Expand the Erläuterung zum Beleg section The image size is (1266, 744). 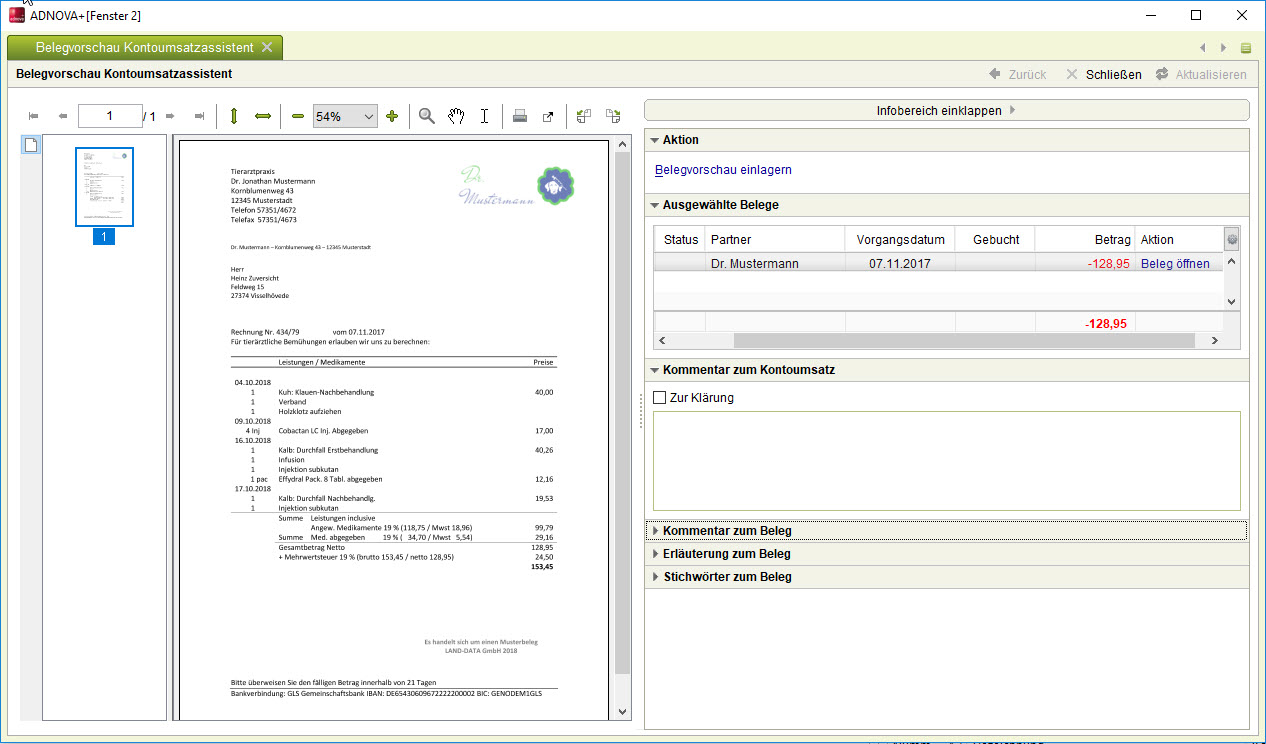pyautogui.click(x=726, y=553)
